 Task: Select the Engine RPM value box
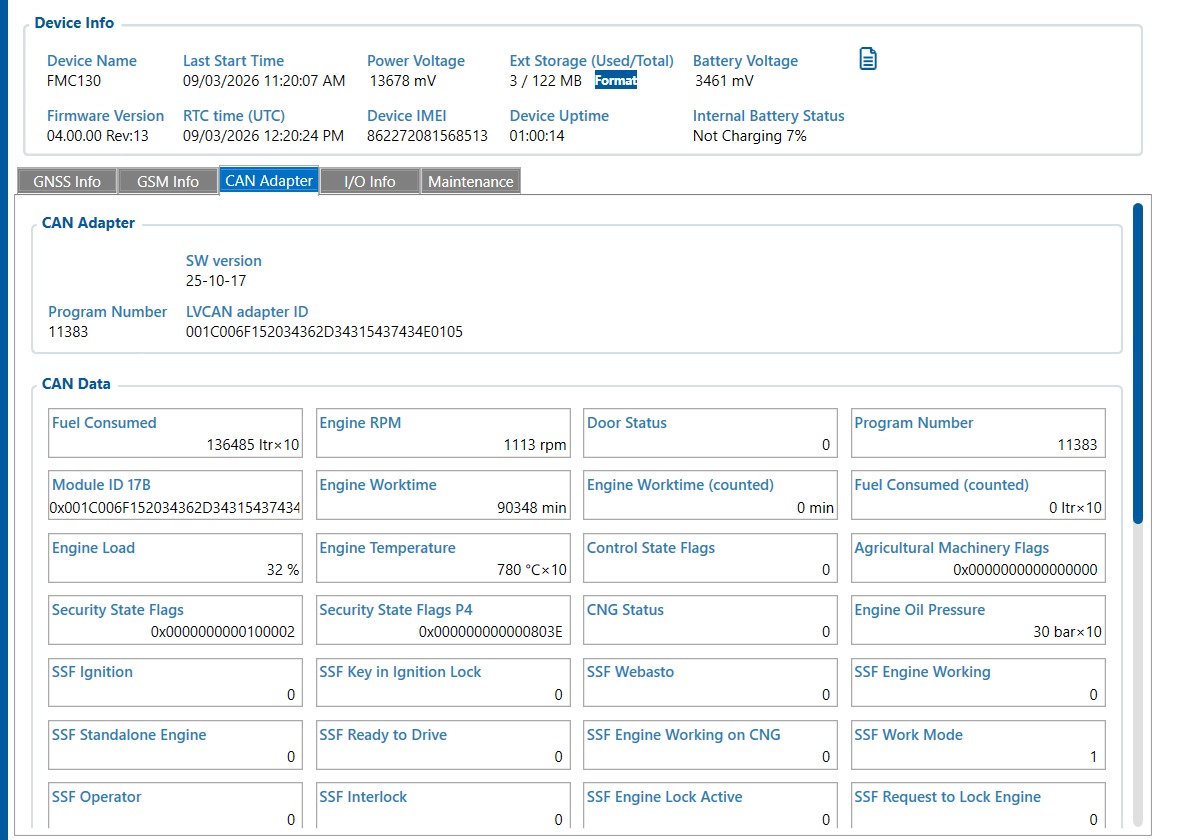443,434
